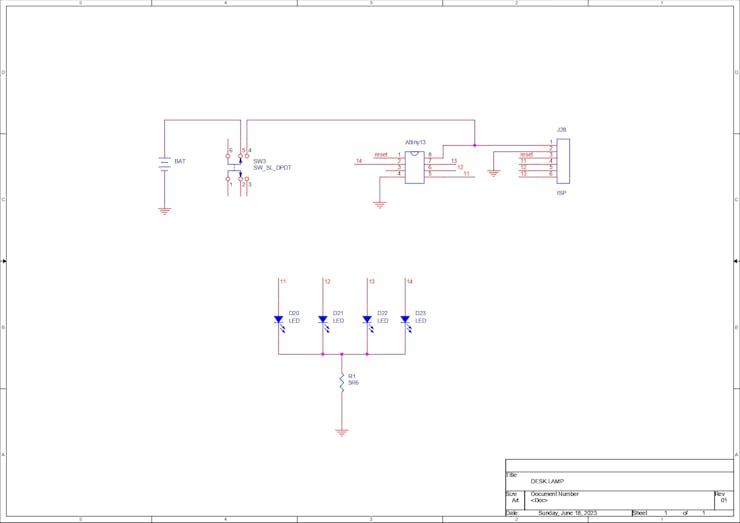The image size is (740, 523).
Task: Click net label 11 above D20
Action: pos(283,281)
